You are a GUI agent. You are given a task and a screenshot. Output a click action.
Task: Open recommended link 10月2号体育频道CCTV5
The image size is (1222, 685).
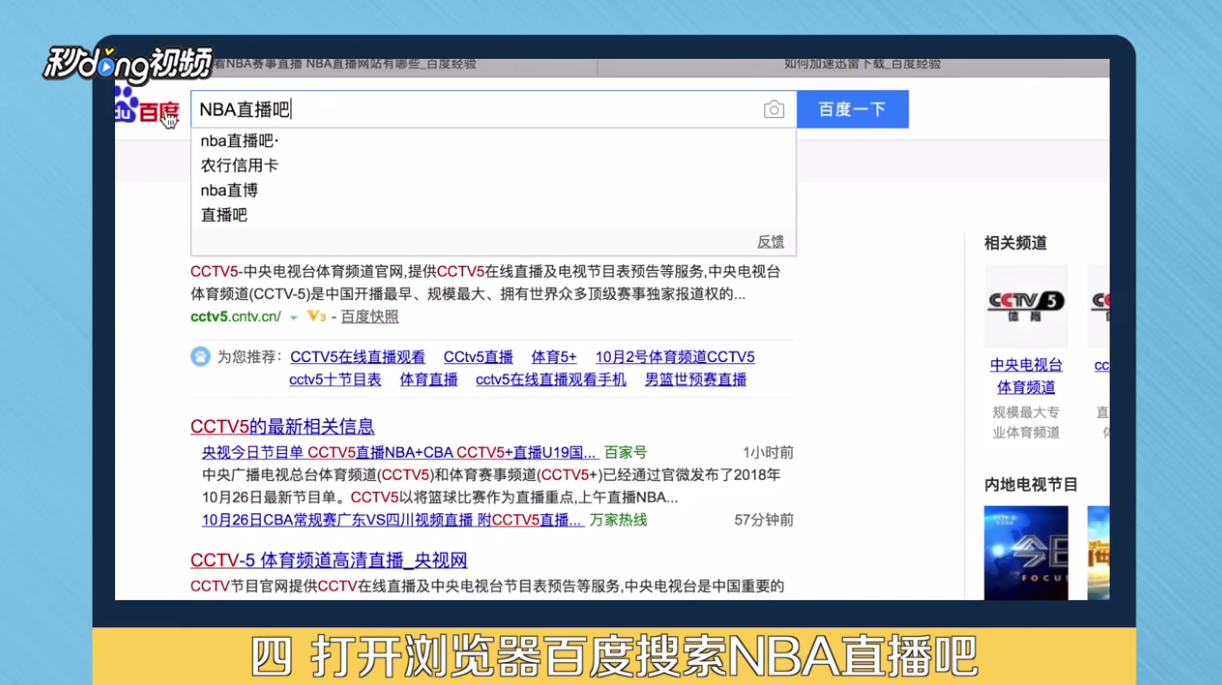(675, 357)
